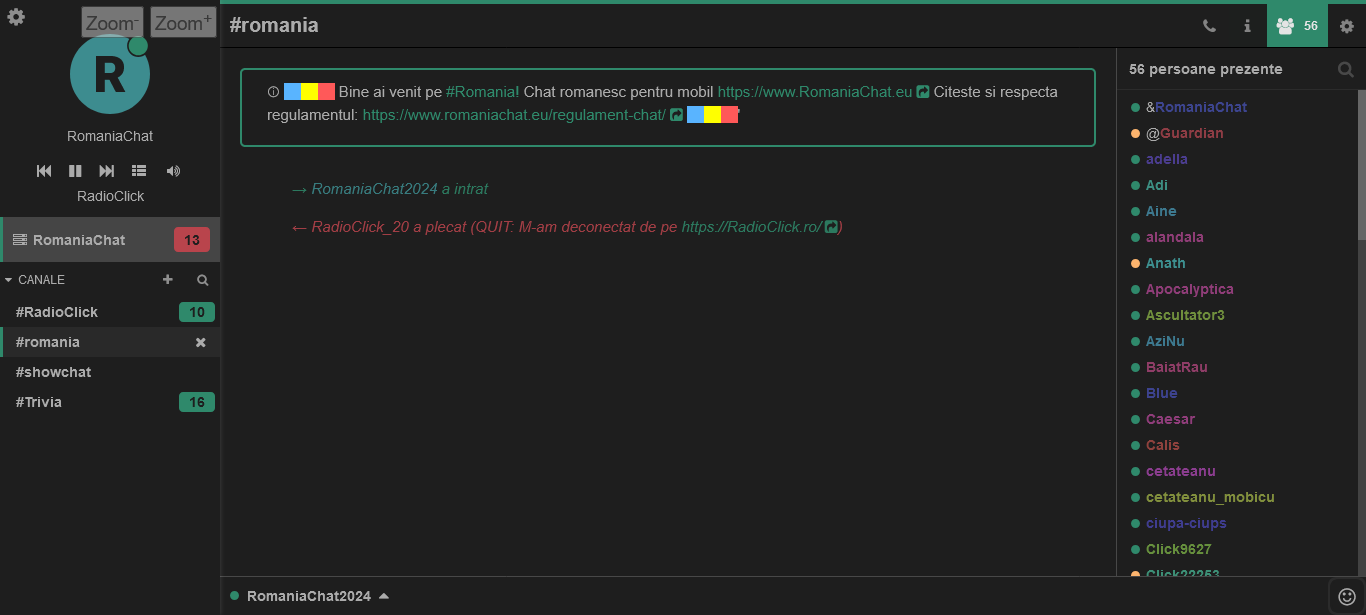1366x615 pixels.
Task: Expand the RomaniaChat2024 nickname menu
Action: [x=384, y=596]
